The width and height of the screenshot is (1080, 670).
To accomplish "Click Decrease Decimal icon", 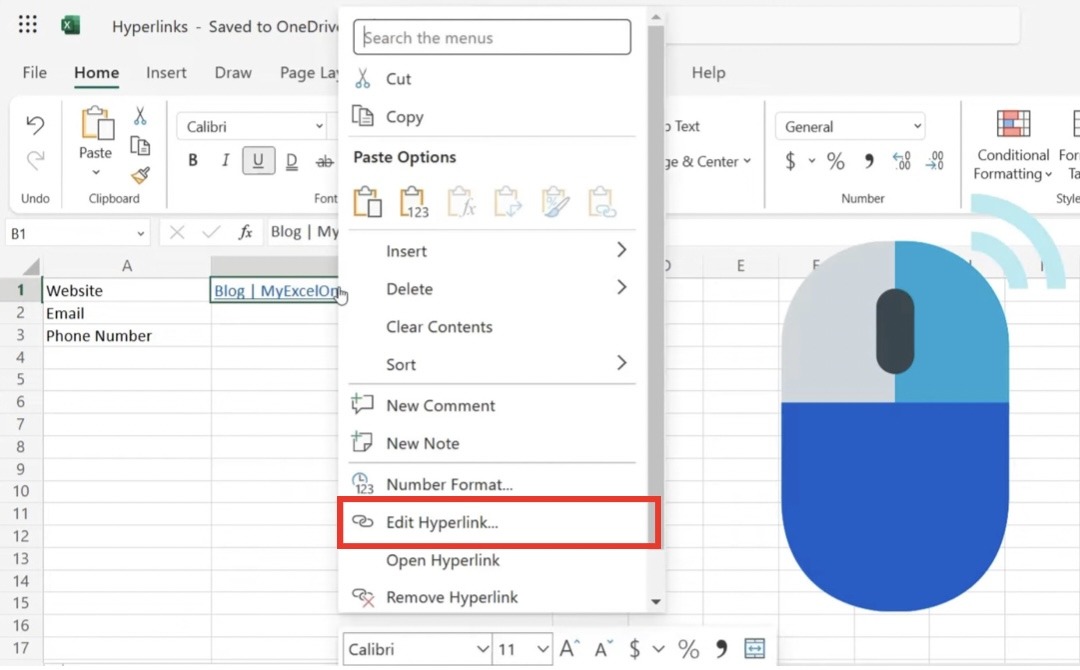I will click(935, 161).
